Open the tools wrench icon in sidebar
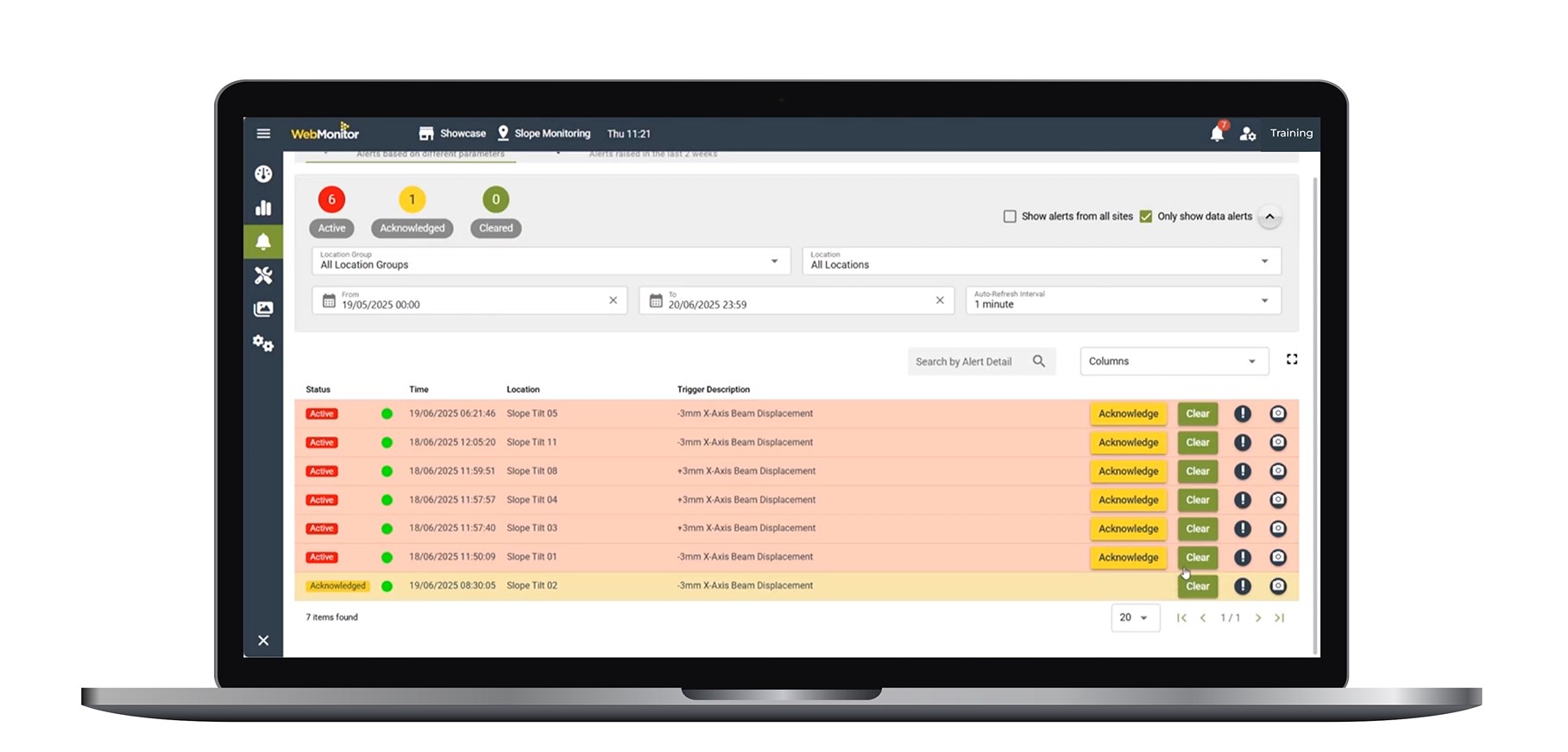 coord(263,275)
